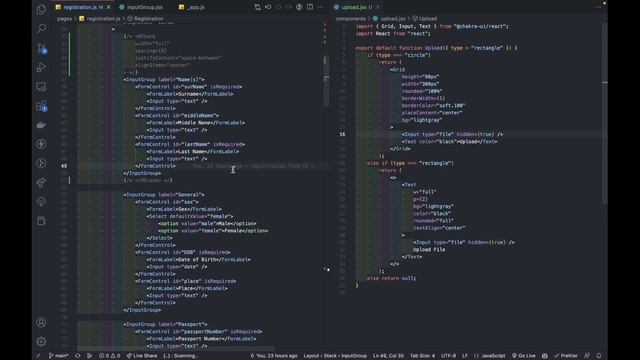This screenshot has height=360, width=640.
Task: Open More Actions ellipsis in right editor group
Action: tap(598, 7)
